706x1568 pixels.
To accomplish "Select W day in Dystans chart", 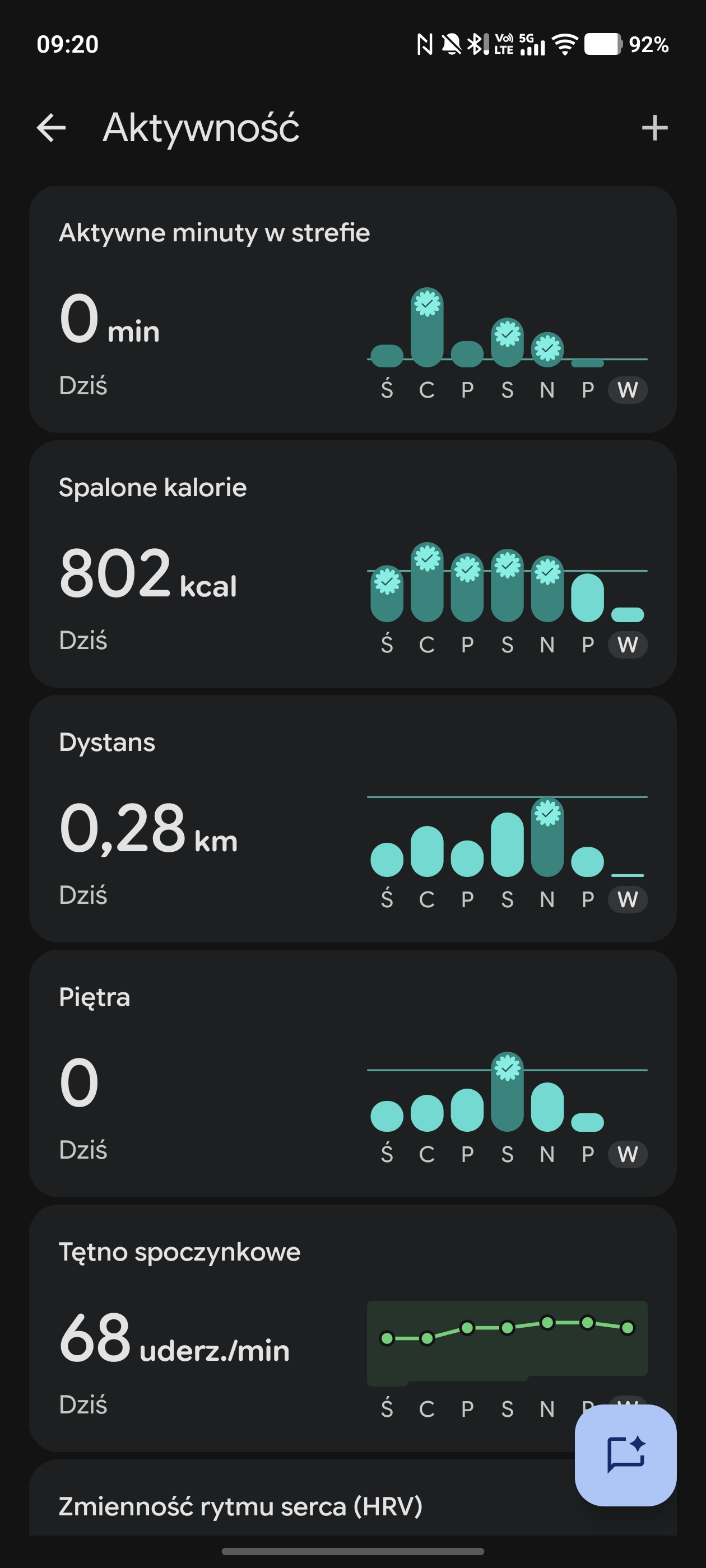I will coord(628,899).
